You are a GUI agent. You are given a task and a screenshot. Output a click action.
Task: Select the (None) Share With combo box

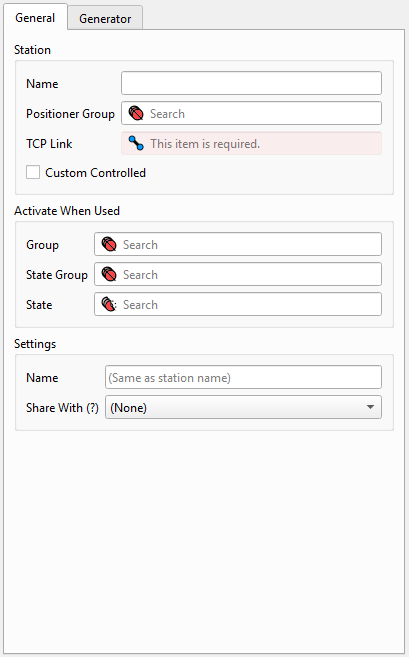coord(243,407)
